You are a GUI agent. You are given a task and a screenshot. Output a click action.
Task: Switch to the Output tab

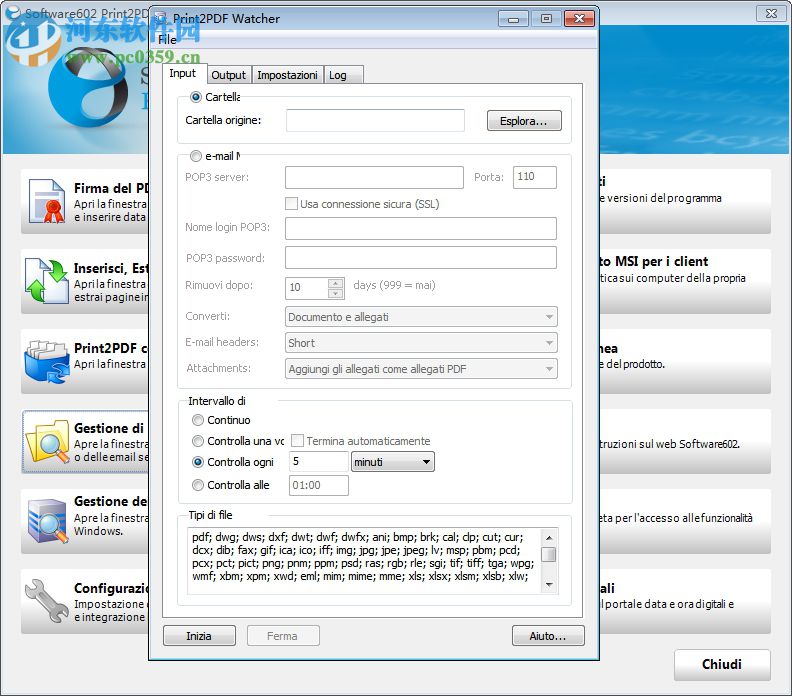(x=228, y=75)
